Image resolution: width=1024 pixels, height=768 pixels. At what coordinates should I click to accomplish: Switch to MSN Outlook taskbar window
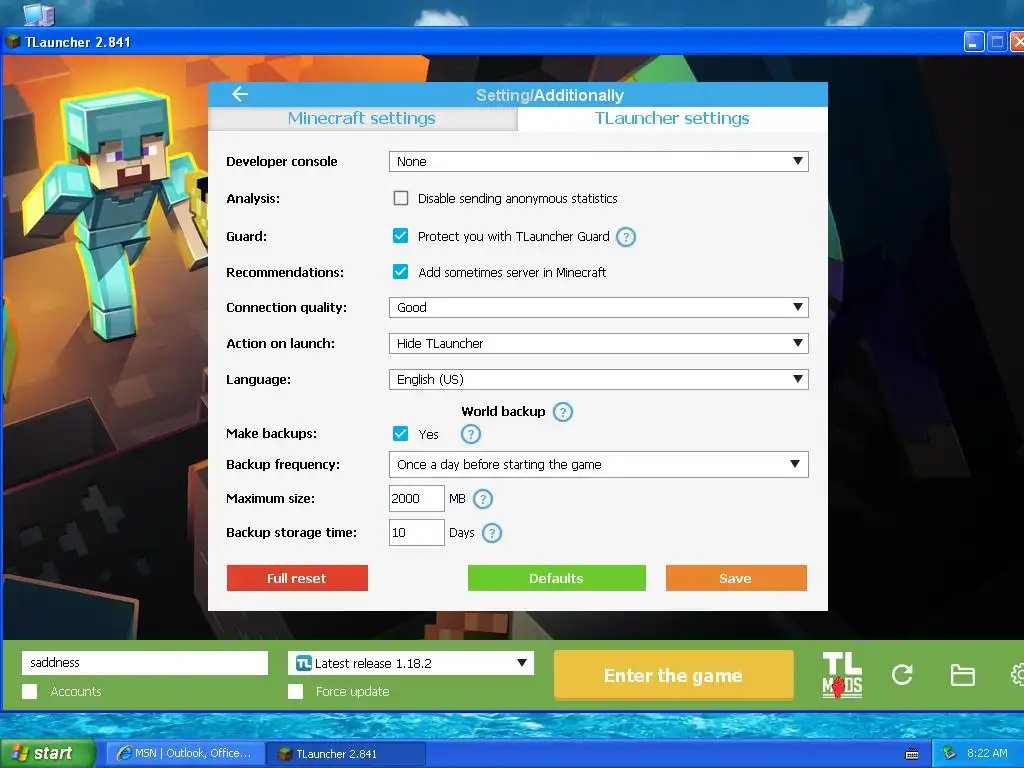point(185,753)
